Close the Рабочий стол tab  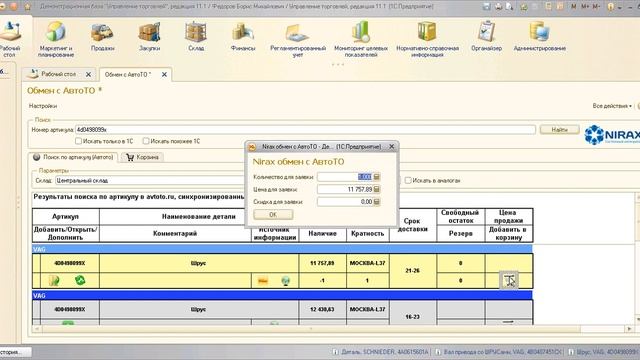[88, 75]
